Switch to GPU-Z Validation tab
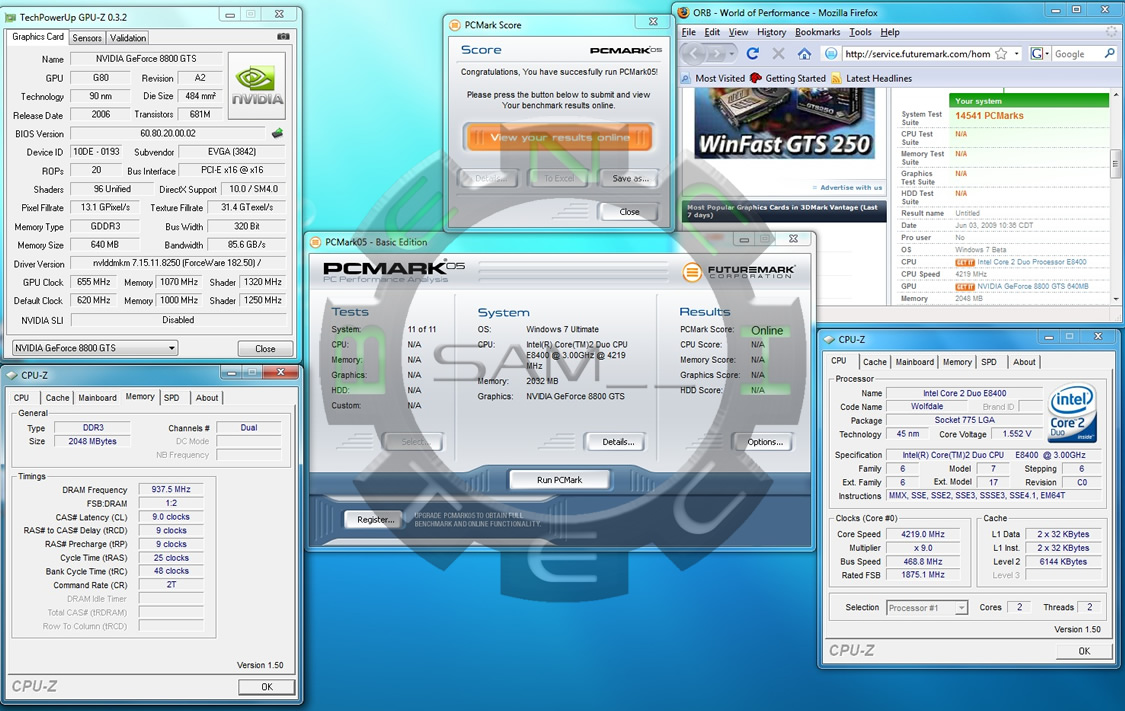This screenshot has width=1125, height=711. tap(128, 37)
